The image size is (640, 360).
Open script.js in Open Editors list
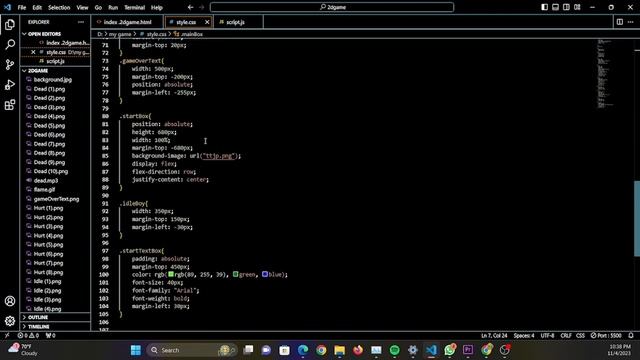click(x=55, y=61)
